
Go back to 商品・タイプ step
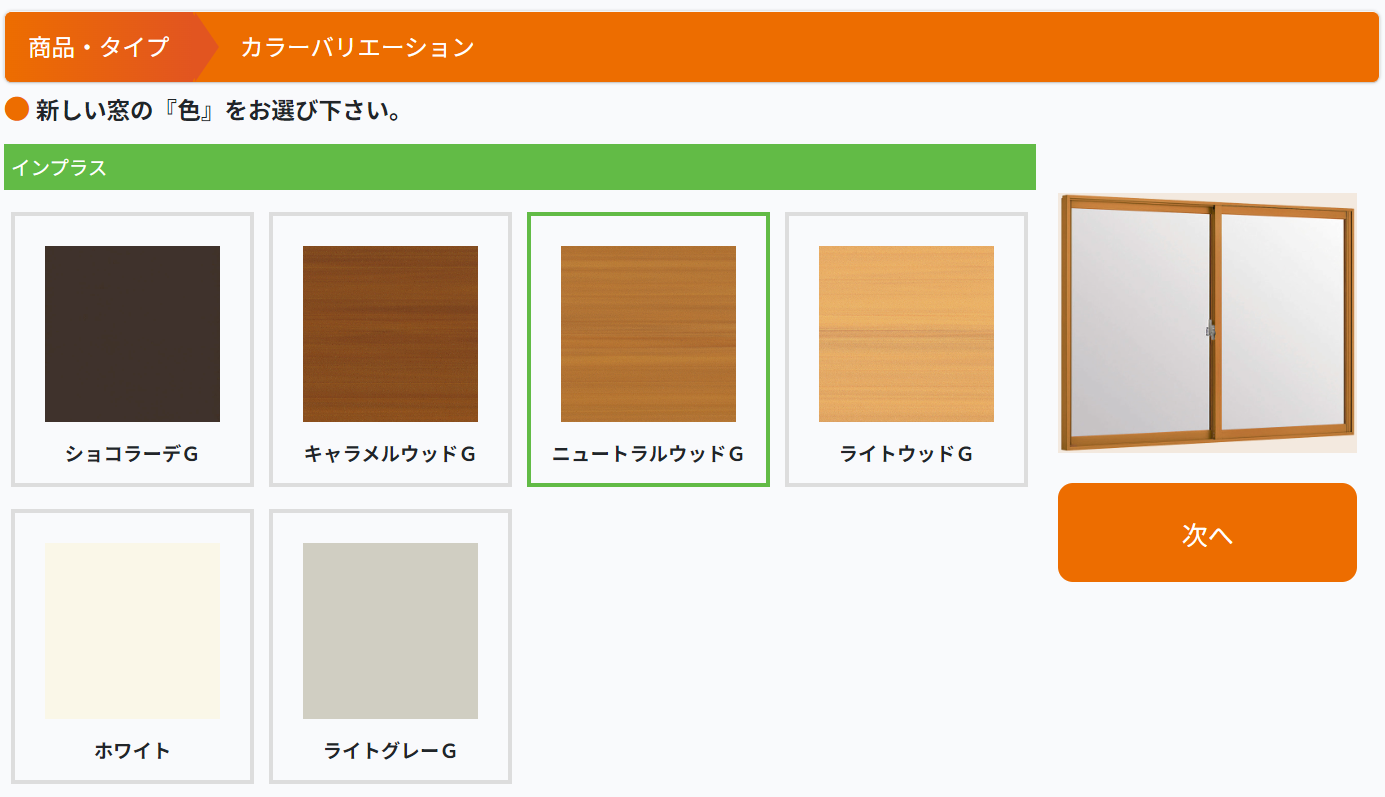[x=98, y=47]
